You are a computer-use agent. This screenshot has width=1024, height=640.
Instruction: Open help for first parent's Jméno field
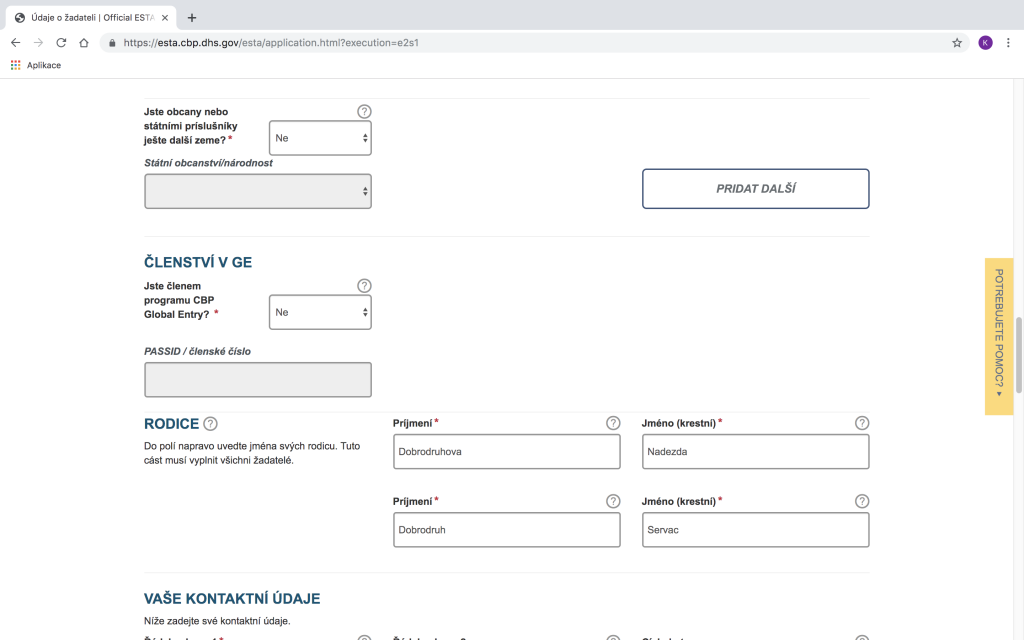point(862,423)
